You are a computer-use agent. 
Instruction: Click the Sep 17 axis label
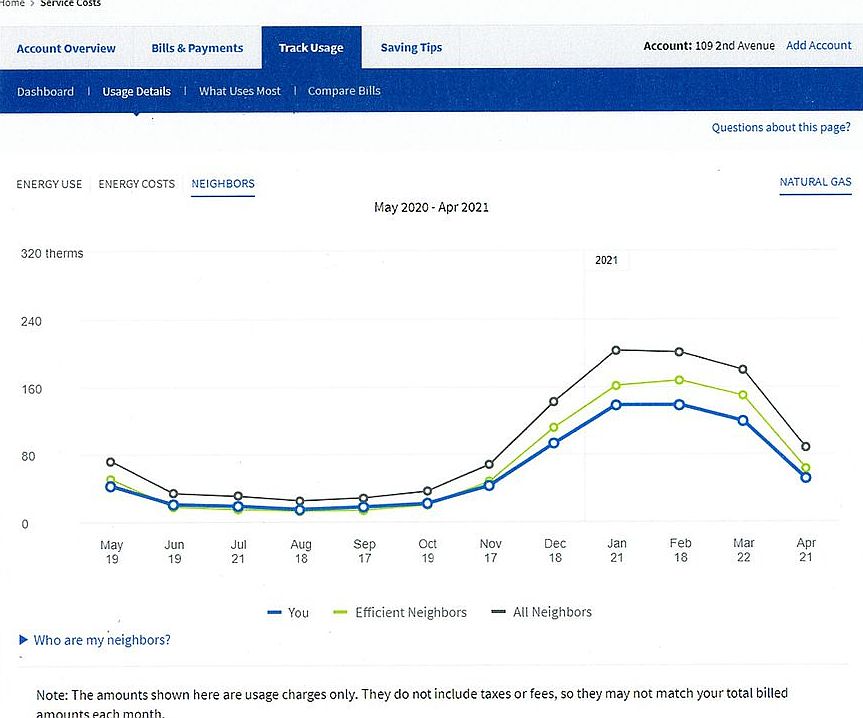[x=364, y=551]
